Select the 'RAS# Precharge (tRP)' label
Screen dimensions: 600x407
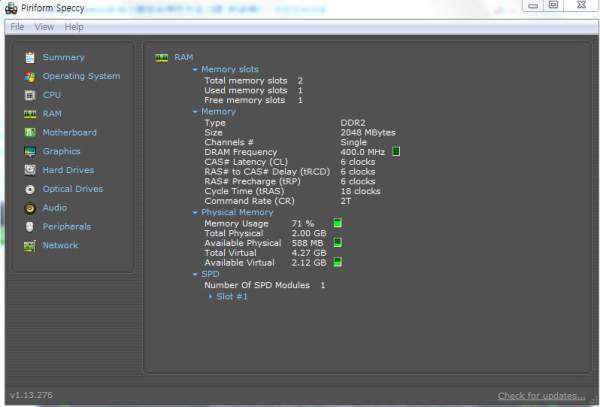[253, 181]
